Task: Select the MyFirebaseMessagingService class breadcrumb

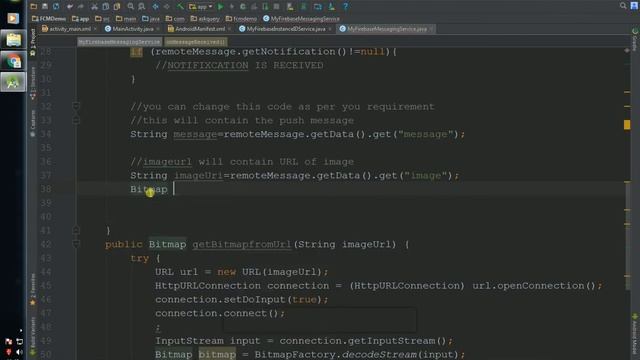Action: (x=301, y=19)
